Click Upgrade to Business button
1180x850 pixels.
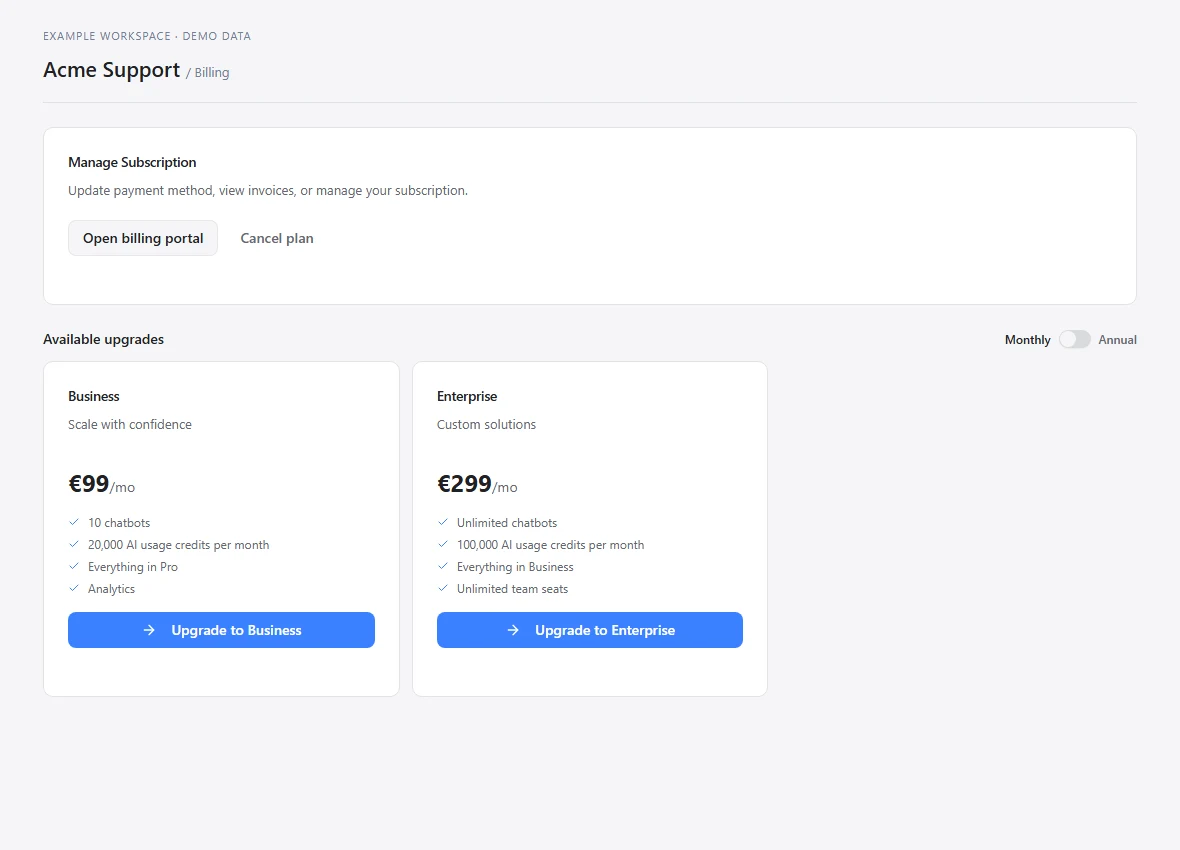click(x=221, y=630)
